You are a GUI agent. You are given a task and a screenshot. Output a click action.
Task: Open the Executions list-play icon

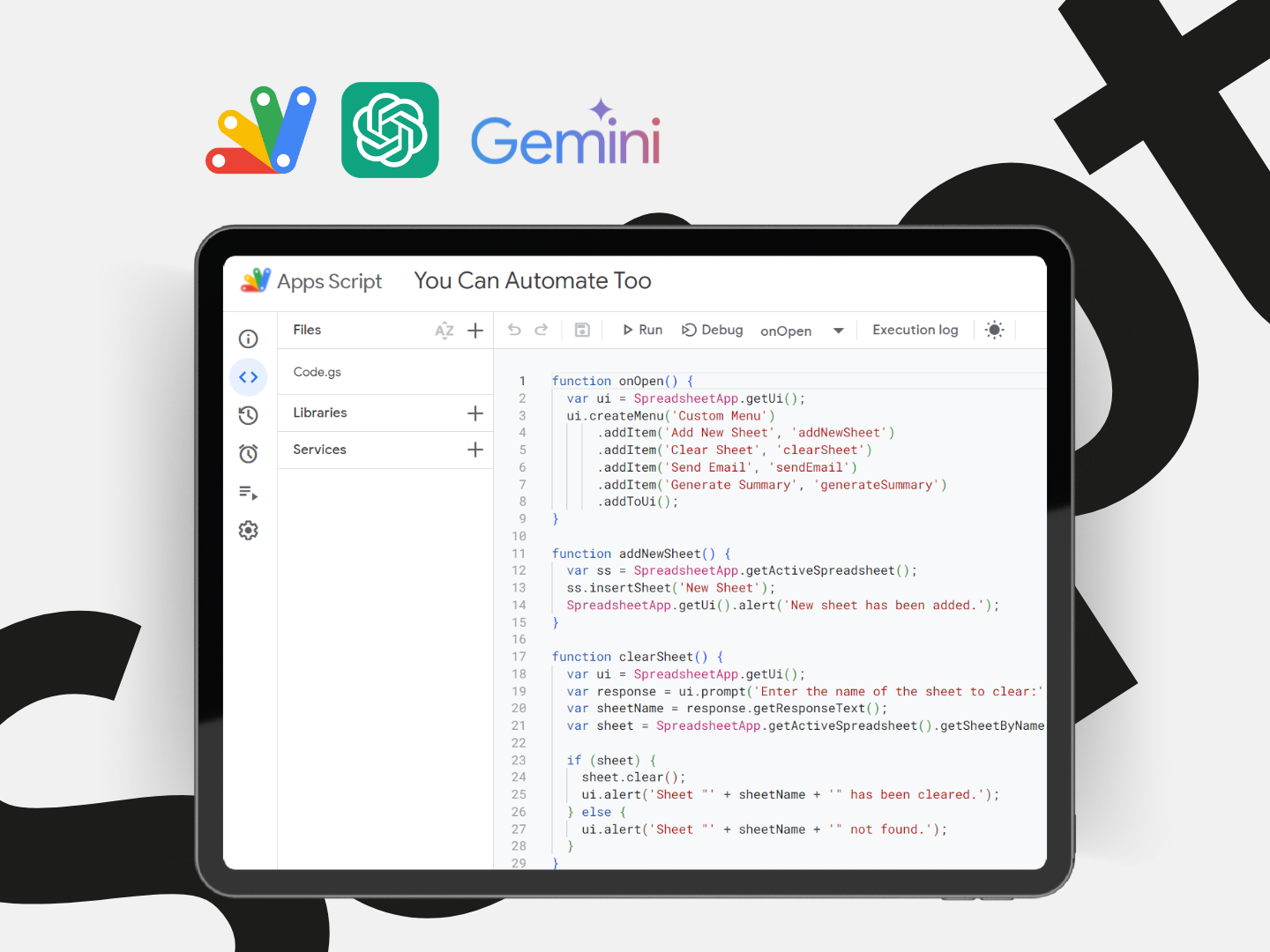249,493
